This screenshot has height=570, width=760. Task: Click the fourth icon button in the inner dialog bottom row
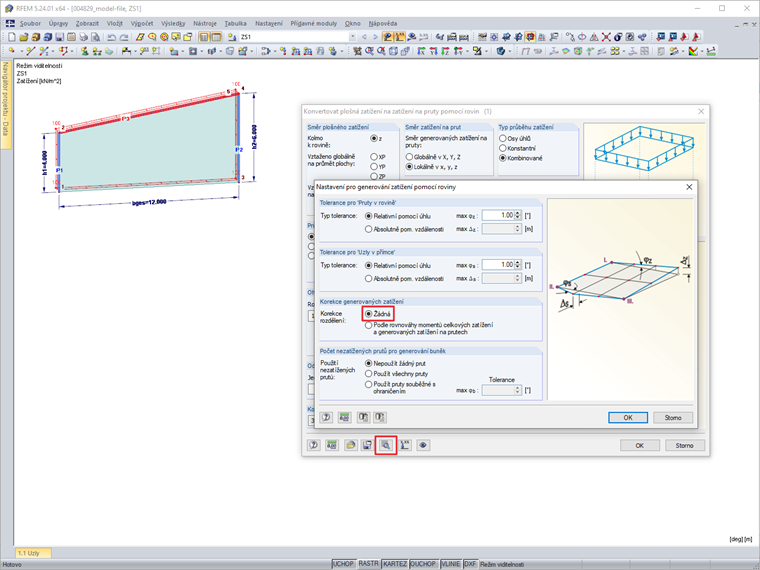pos(380,417)
